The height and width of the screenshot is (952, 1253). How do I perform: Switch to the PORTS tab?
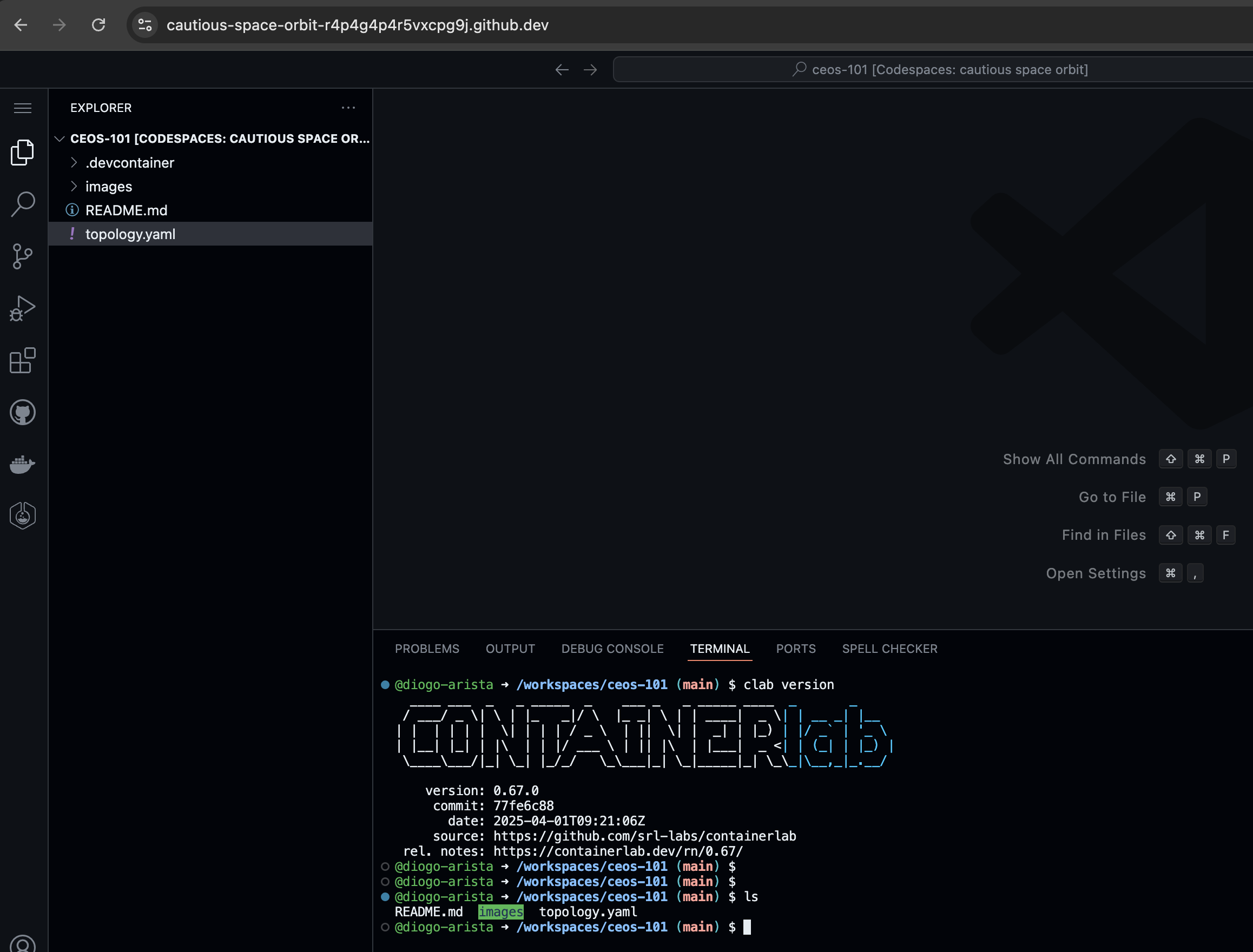[x=796, y=649]
